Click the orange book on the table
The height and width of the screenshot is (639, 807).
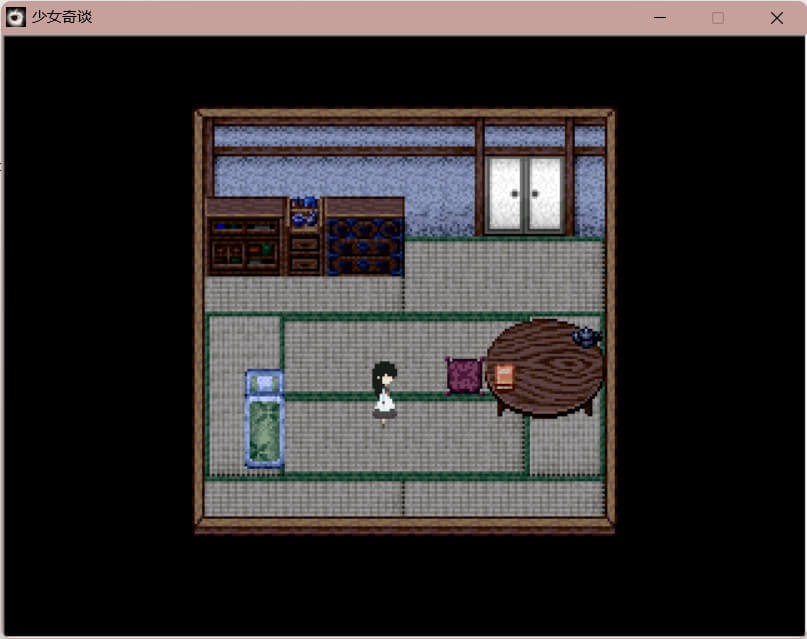(504, 376)
